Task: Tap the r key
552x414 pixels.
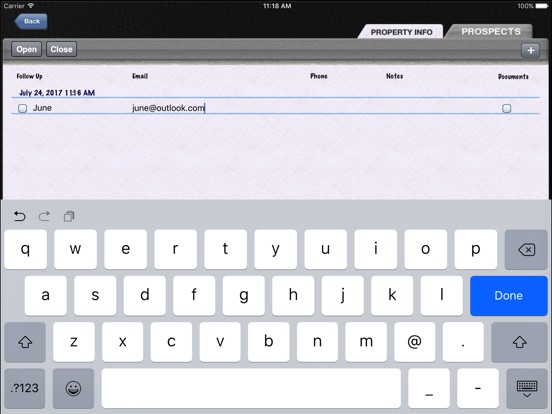Action: pos(175,250)
